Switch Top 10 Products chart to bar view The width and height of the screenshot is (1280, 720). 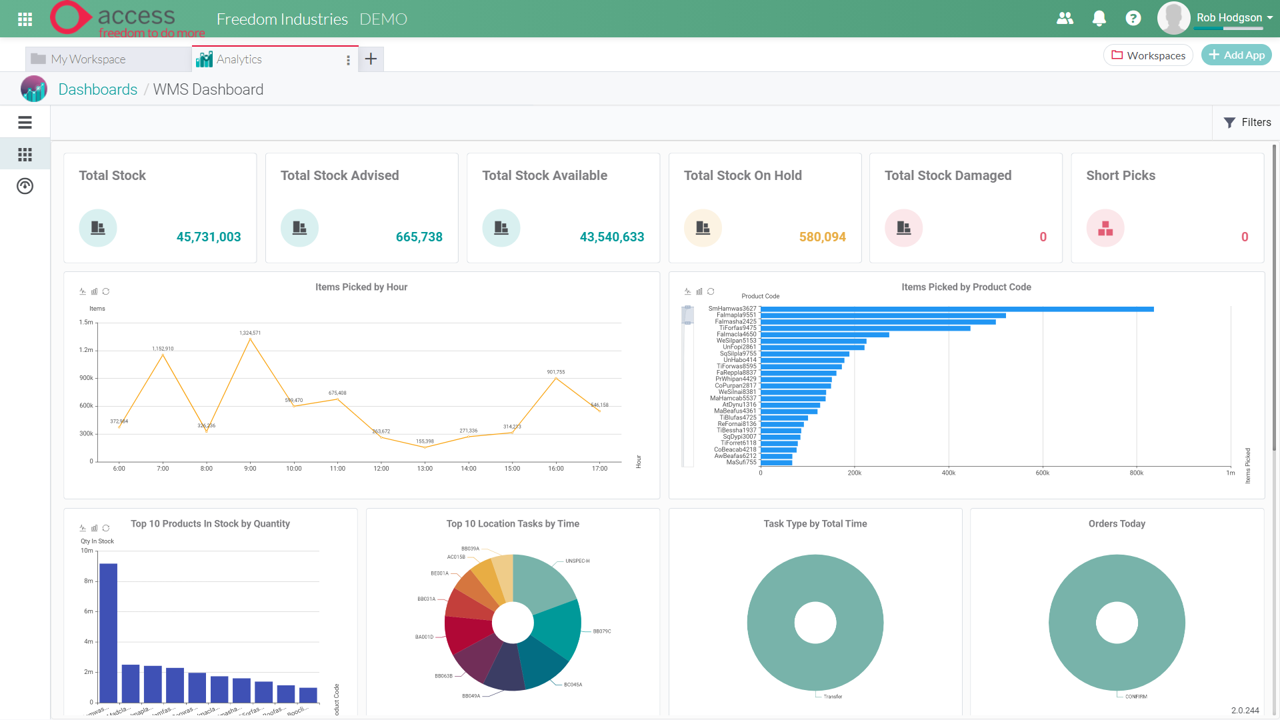coord(94,528)
